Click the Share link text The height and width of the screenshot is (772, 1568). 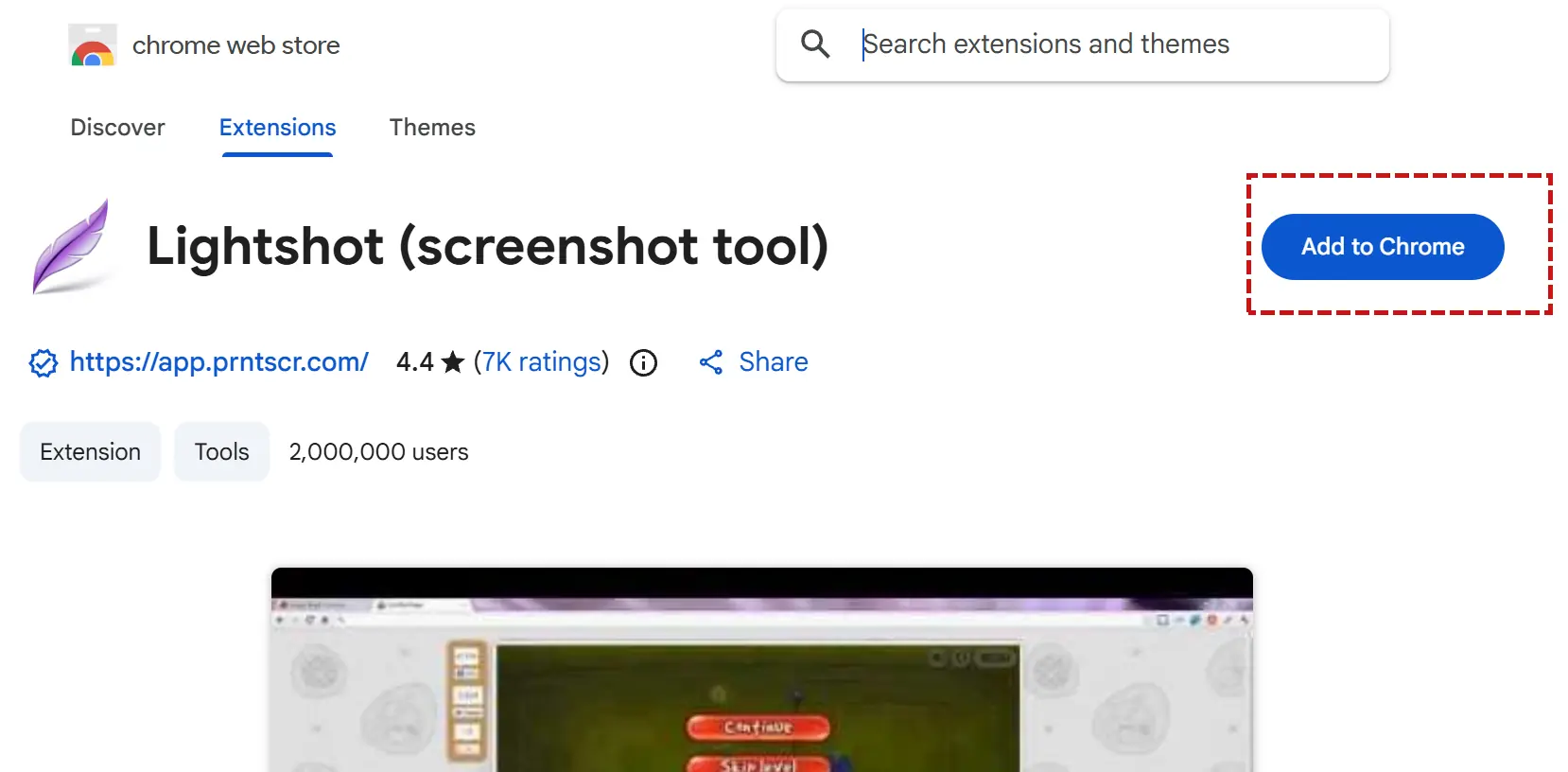[774, 362]
